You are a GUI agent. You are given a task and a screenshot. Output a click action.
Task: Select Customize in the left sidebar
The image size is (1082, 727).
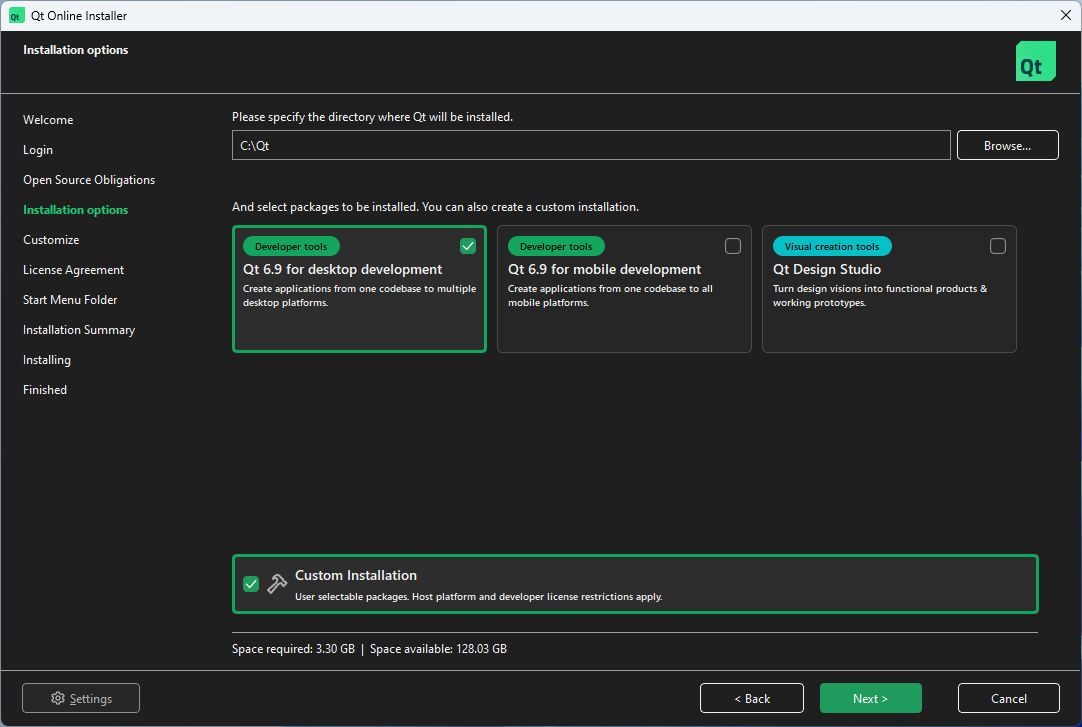click(x=51, y=240)
